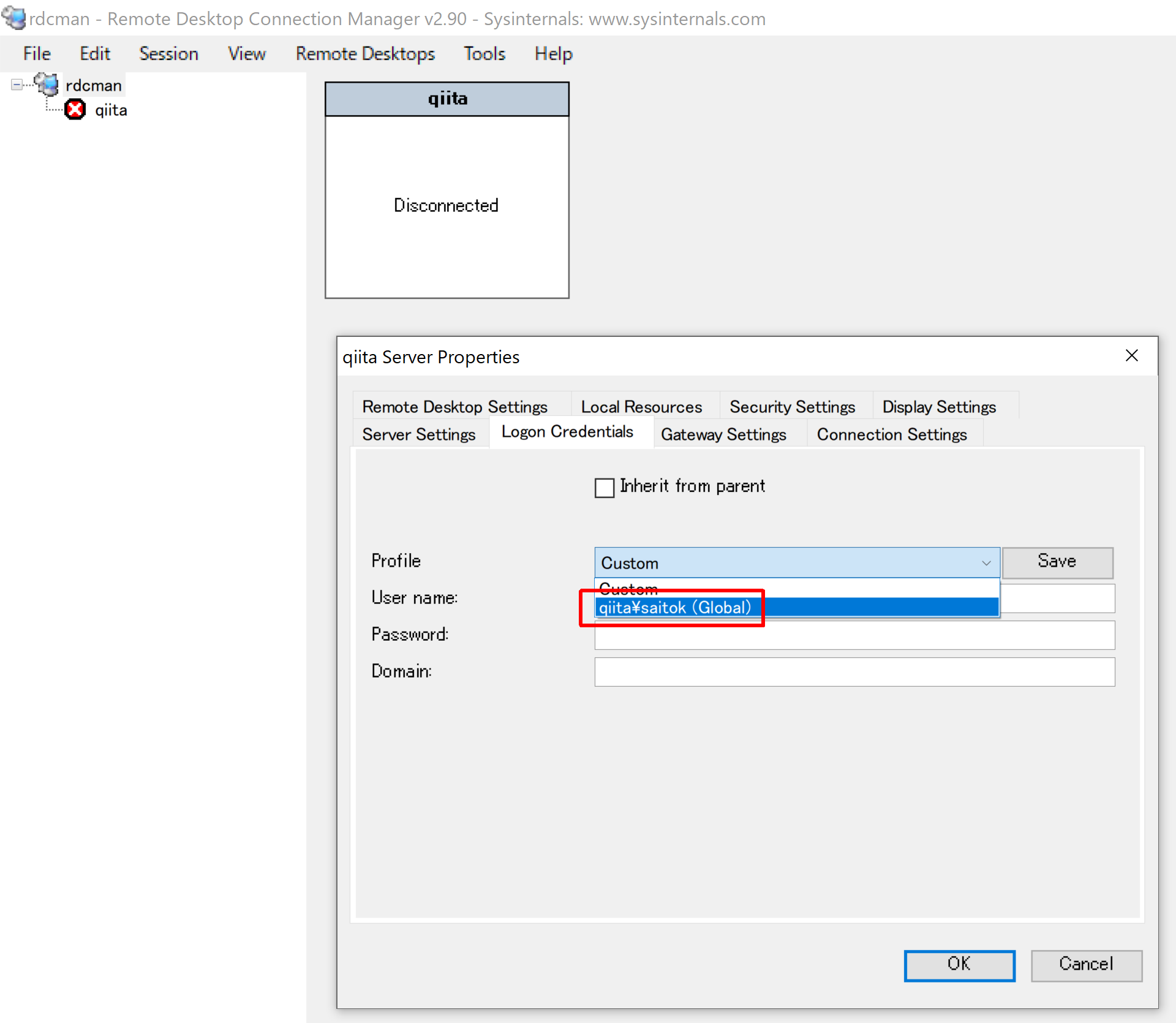The width and height of the screenshot is (1176, 1023).
Task: Collapse the rdcman tree node
Action: click(x=17, y=85)
